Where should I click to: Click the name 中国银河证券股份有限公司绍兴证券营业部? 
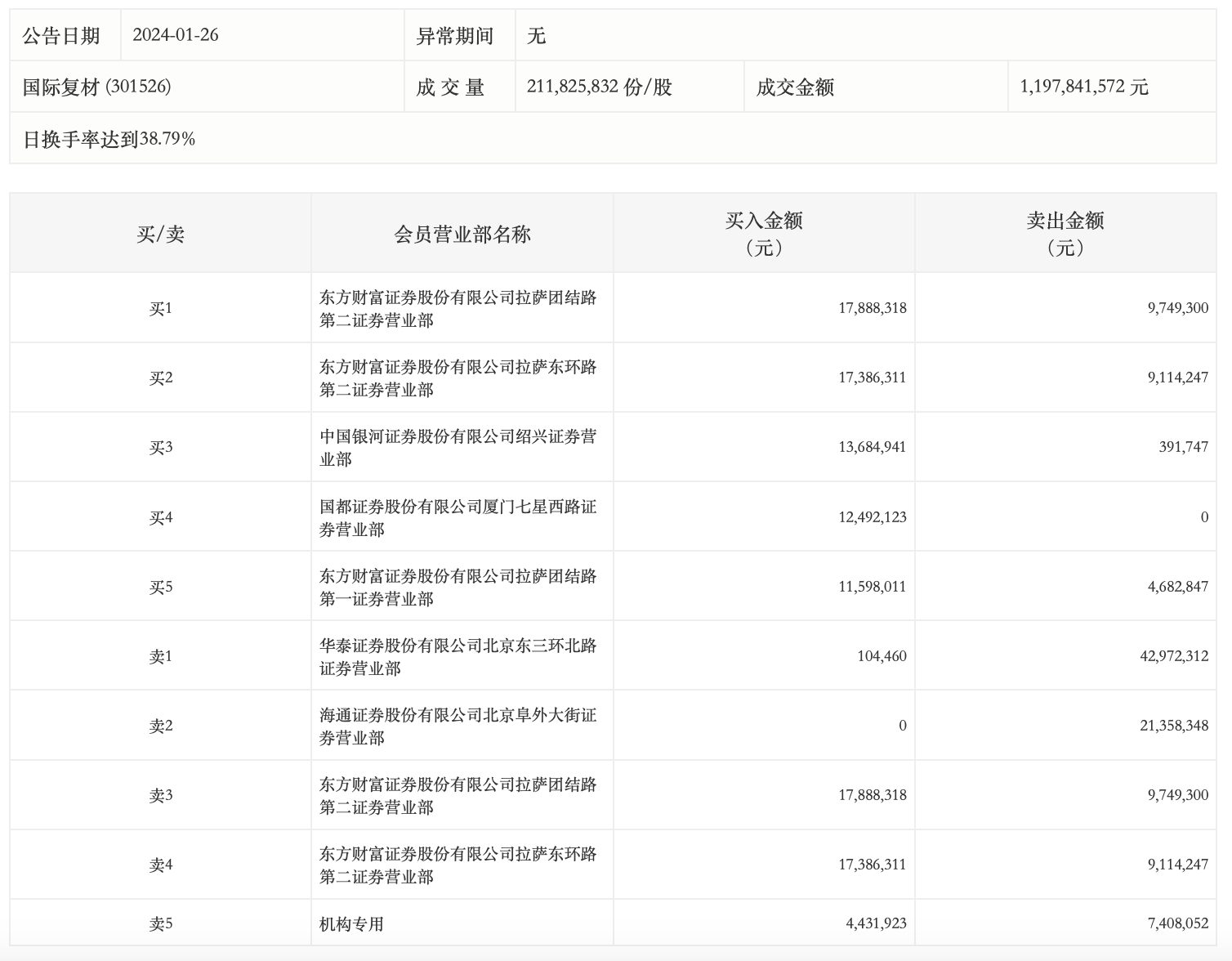pyautogui.click(x=458, y=448)
